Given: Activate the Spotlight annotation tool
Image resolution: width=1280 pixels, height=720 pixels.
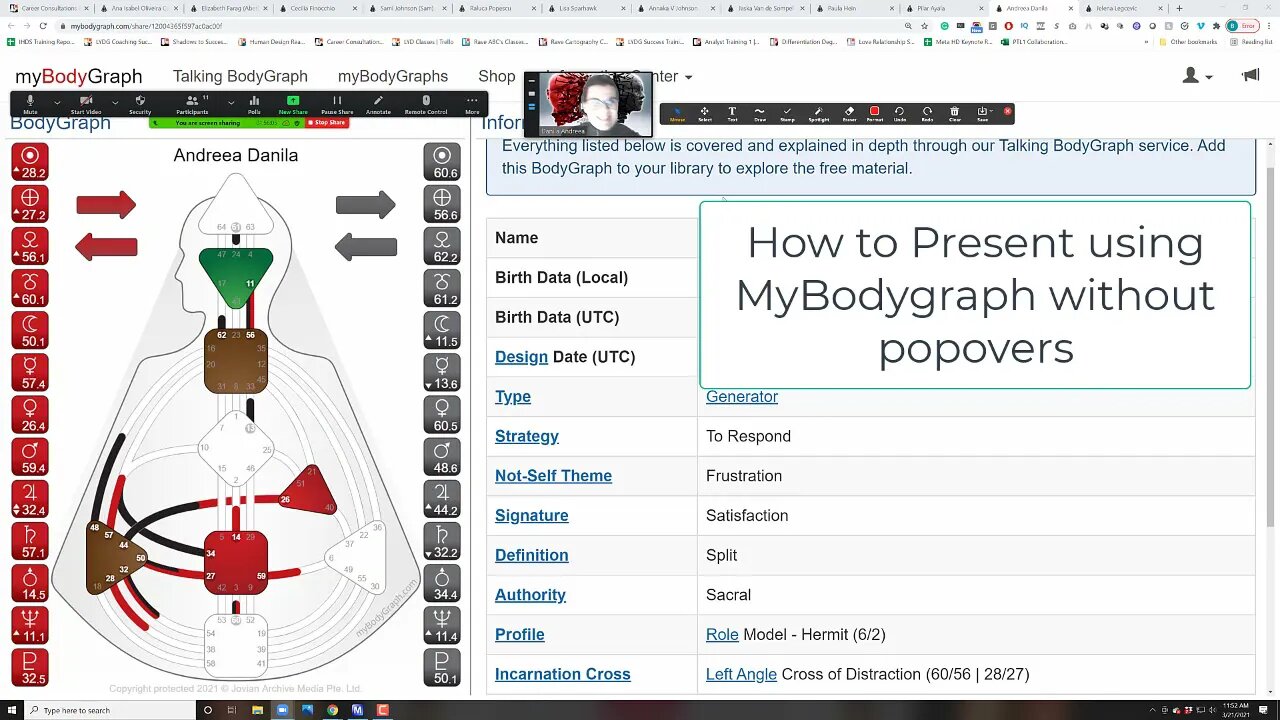Looking at the screenshot, I should [x=818, y=114].
